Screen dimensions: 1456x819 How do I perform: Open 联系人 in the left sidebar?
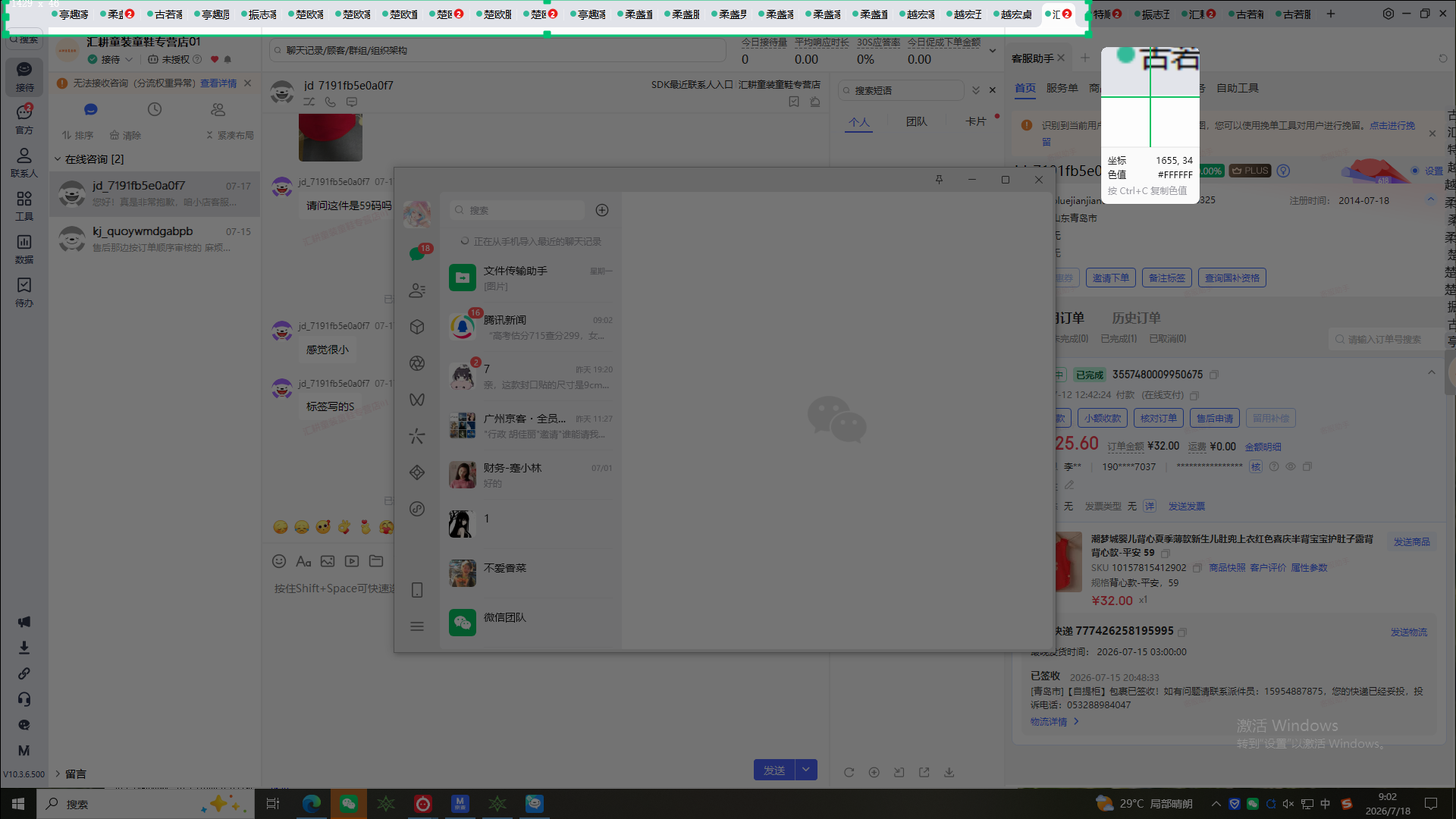pyautogui.click(x=24, y=162)
